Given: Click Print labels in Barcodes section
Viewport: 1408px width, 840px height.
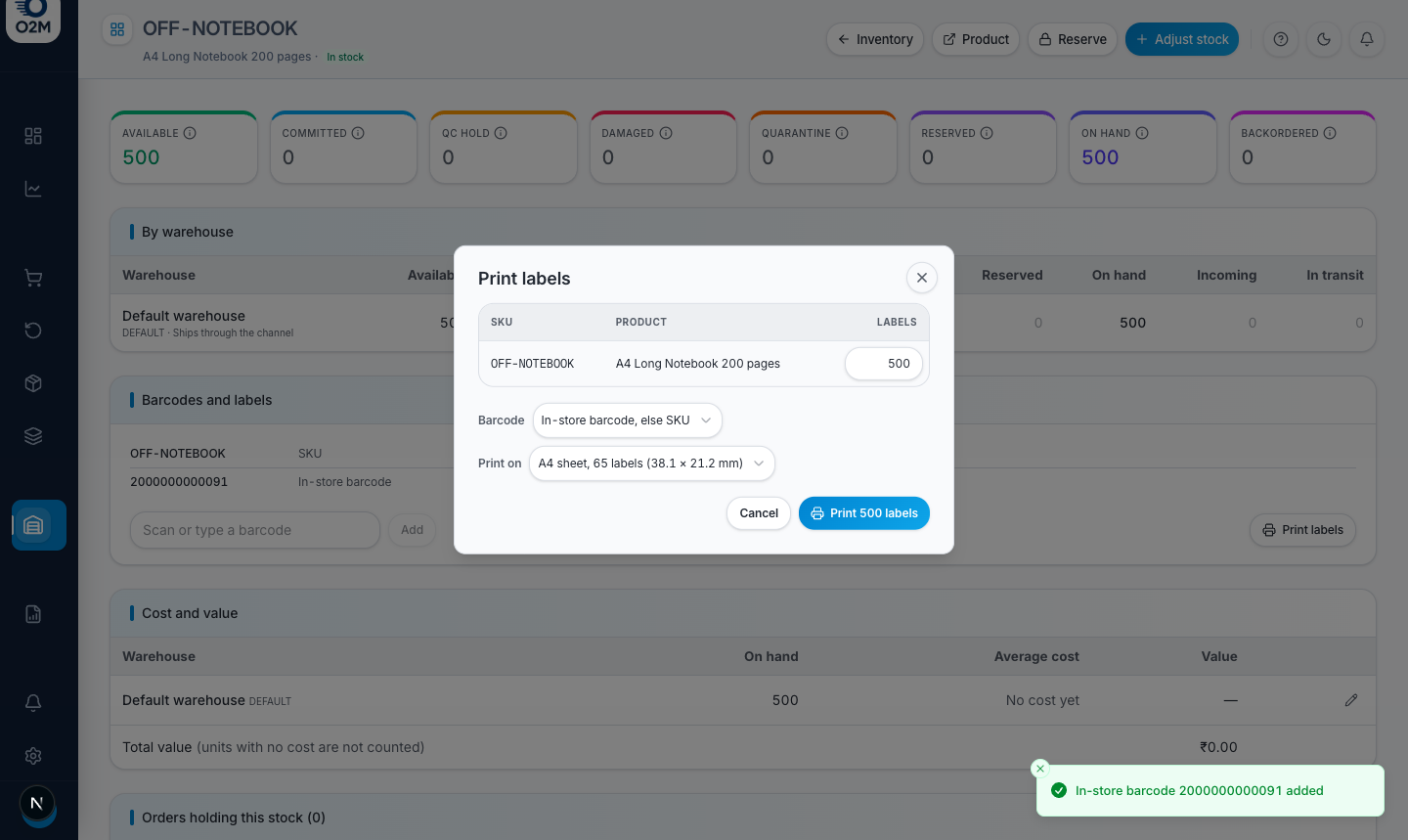Looking at the screenshot, I should [x=1302, y=530].
